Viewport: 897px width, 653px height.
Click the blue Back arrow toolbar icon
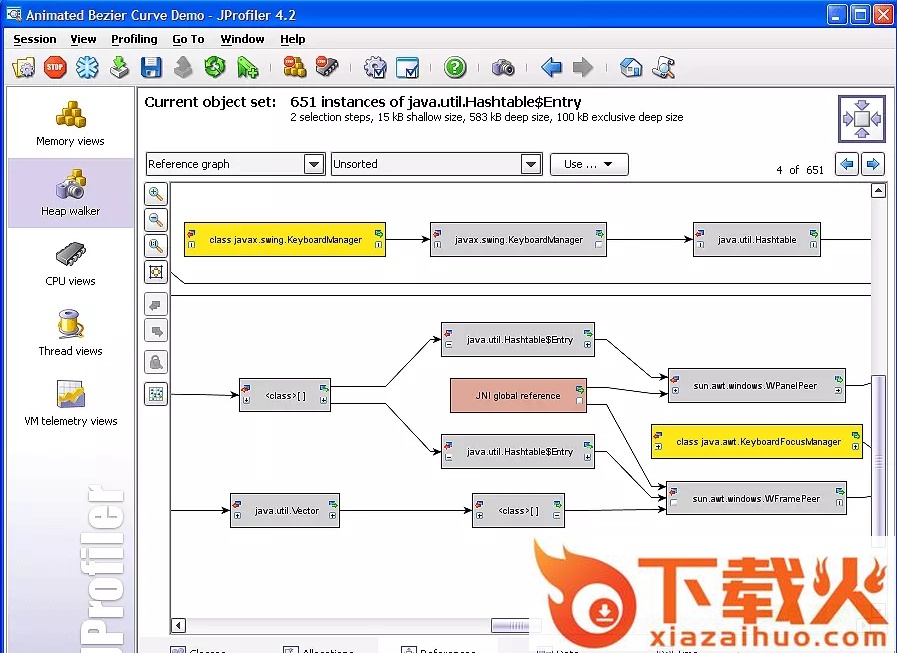(551, 68)
